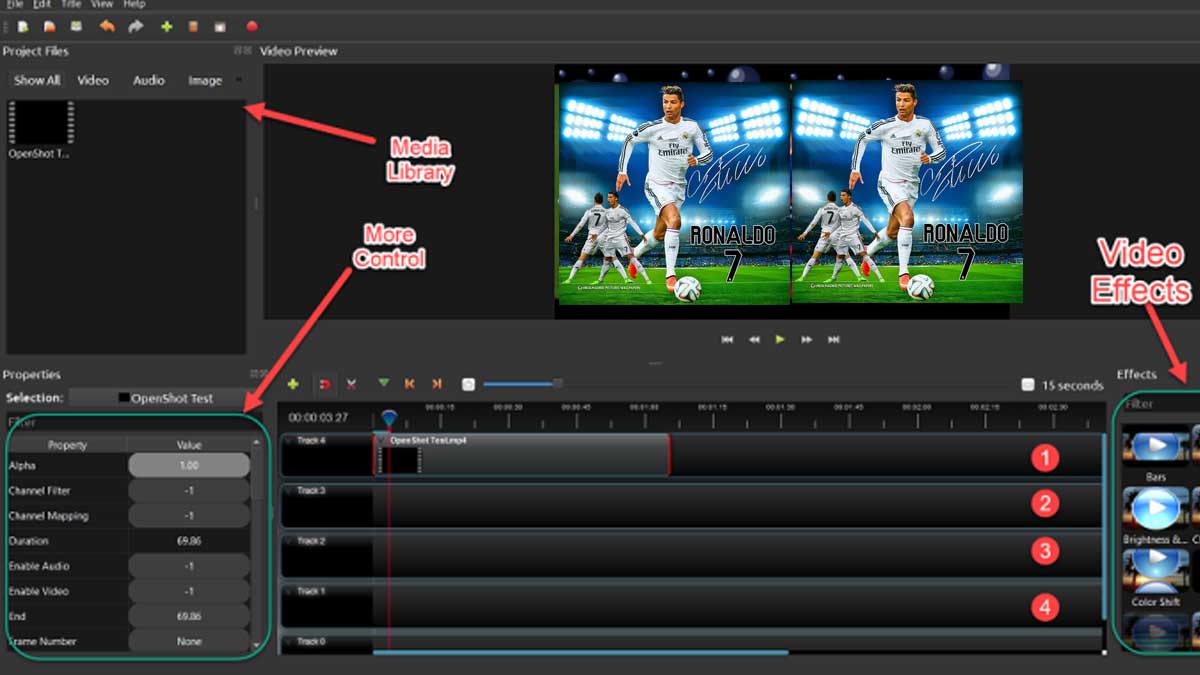Click the Value column header
Screen dimensions: 1200x675
(189, 445)
